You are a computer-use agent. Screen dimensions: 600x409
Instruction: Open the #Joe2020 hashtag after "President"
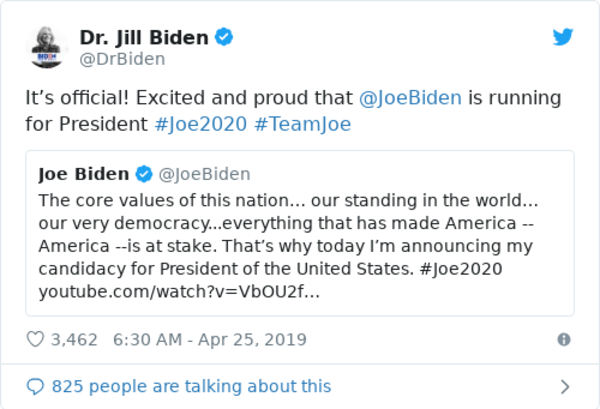pos(200,127)
